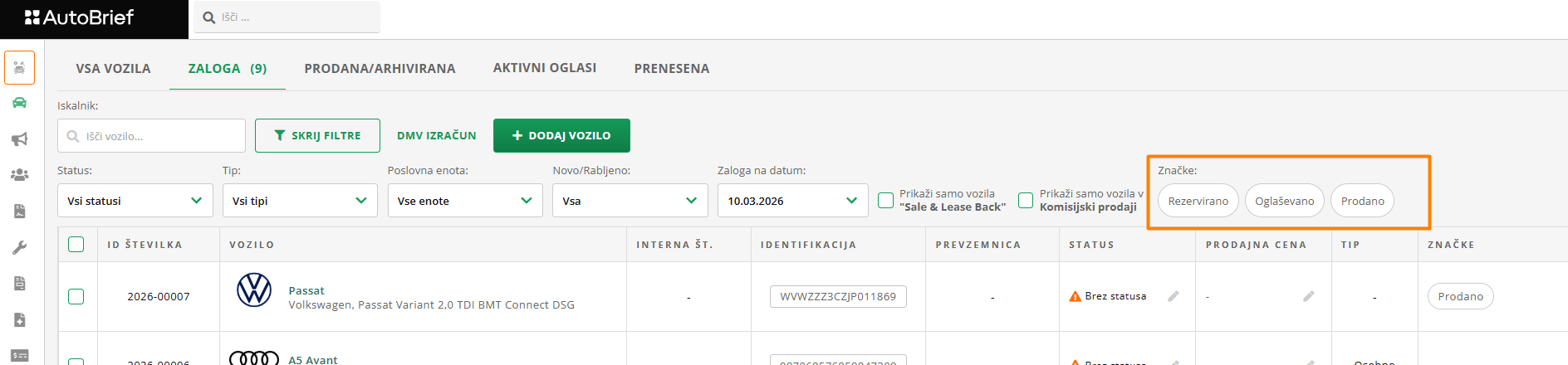Edit status pencil icon for Passat

tap(1173, 296)
